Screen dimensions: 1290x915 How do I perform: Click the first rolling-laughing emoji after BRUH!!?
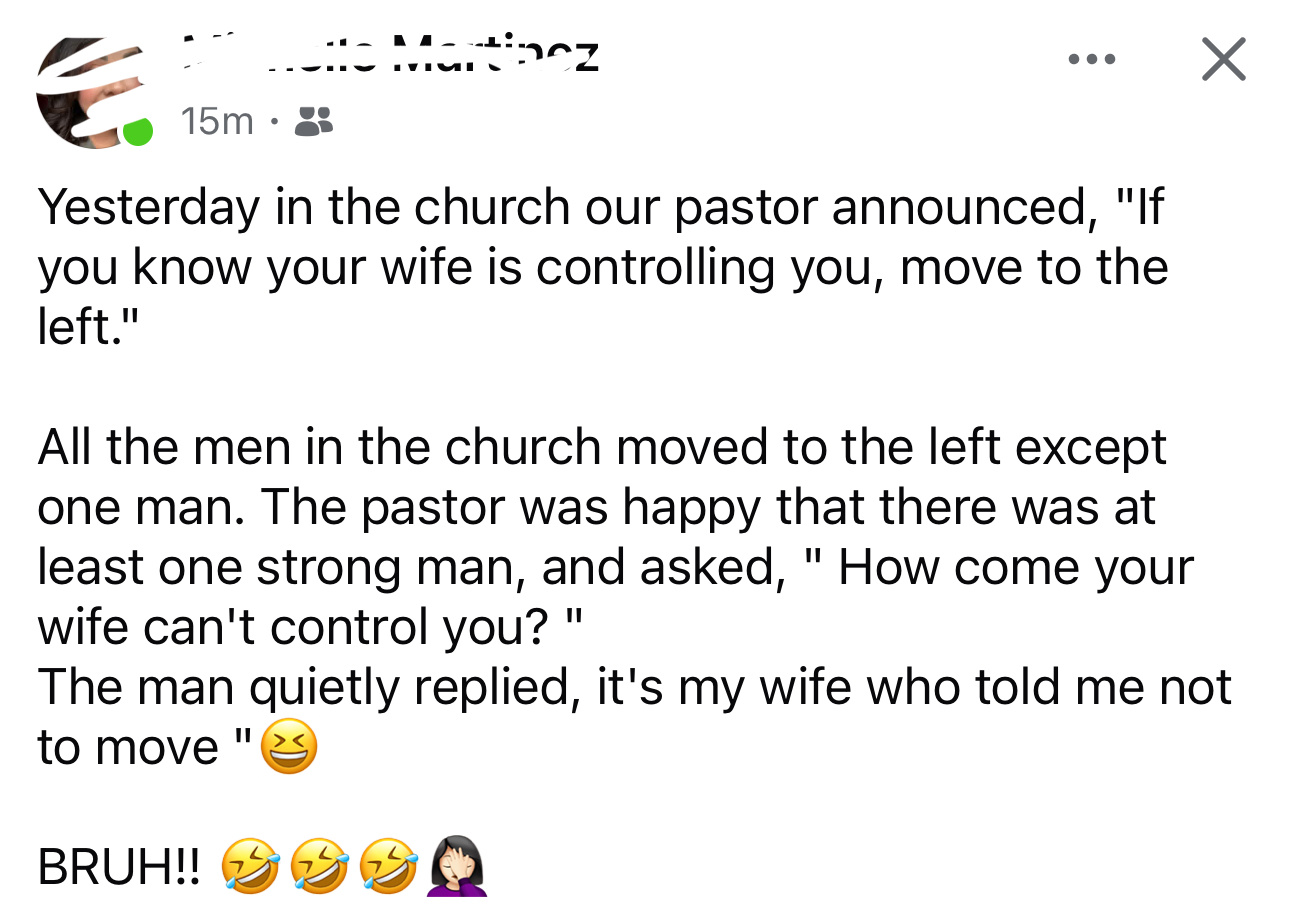point(249,866)
